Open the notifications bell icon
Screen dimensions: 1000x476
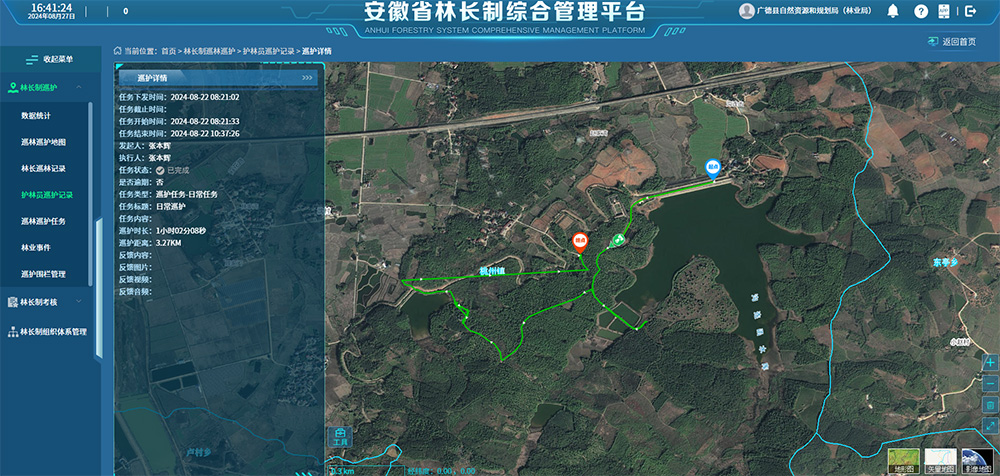tap(893, 11)
